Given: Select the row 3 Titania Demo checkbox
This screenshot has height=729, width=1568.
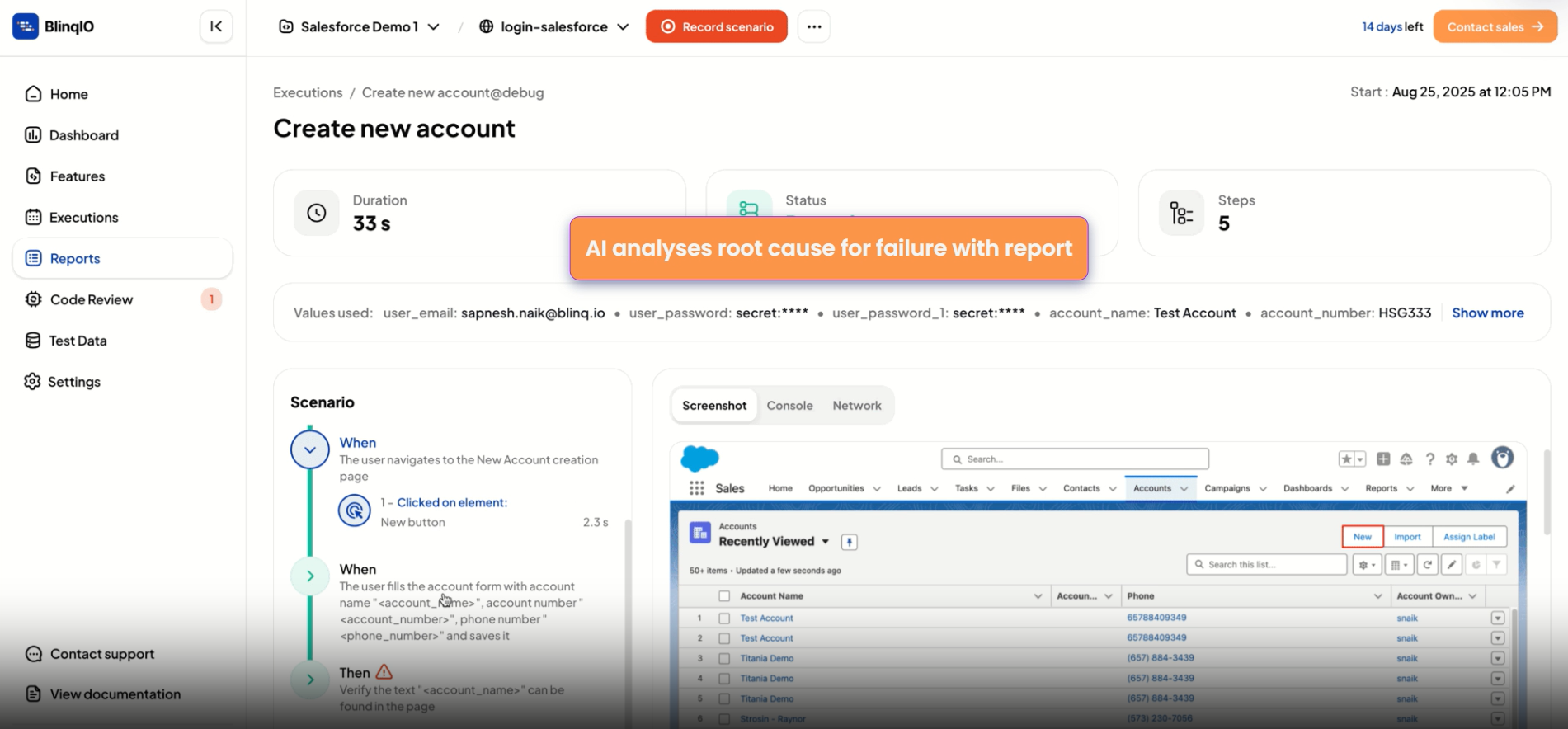Looking at the screenshot, I should [x=724, y=659].
